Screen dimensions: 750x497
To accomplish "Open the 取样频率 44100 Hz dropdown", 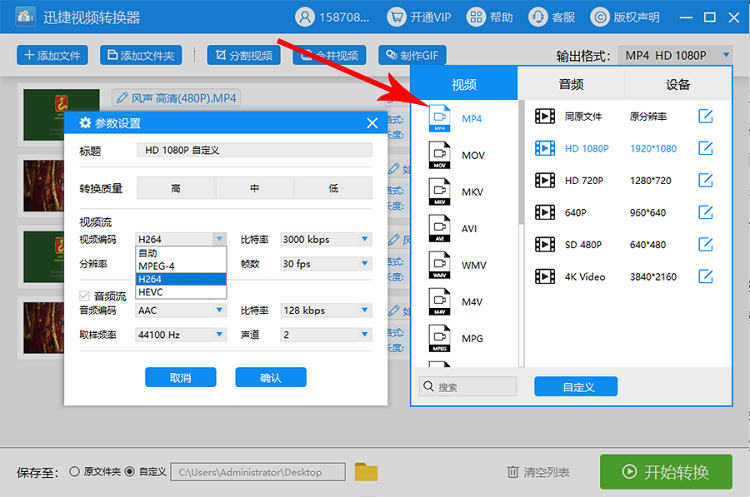I will (x=181, y=335).
